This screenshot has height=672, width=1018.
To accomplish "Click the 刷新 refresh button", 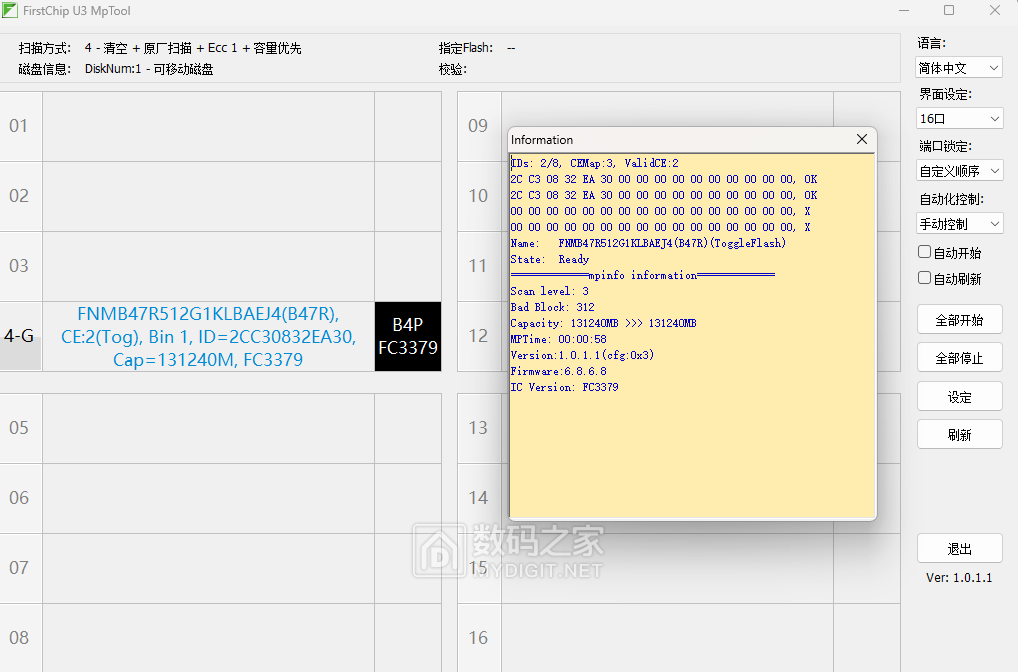I will 959,435.
